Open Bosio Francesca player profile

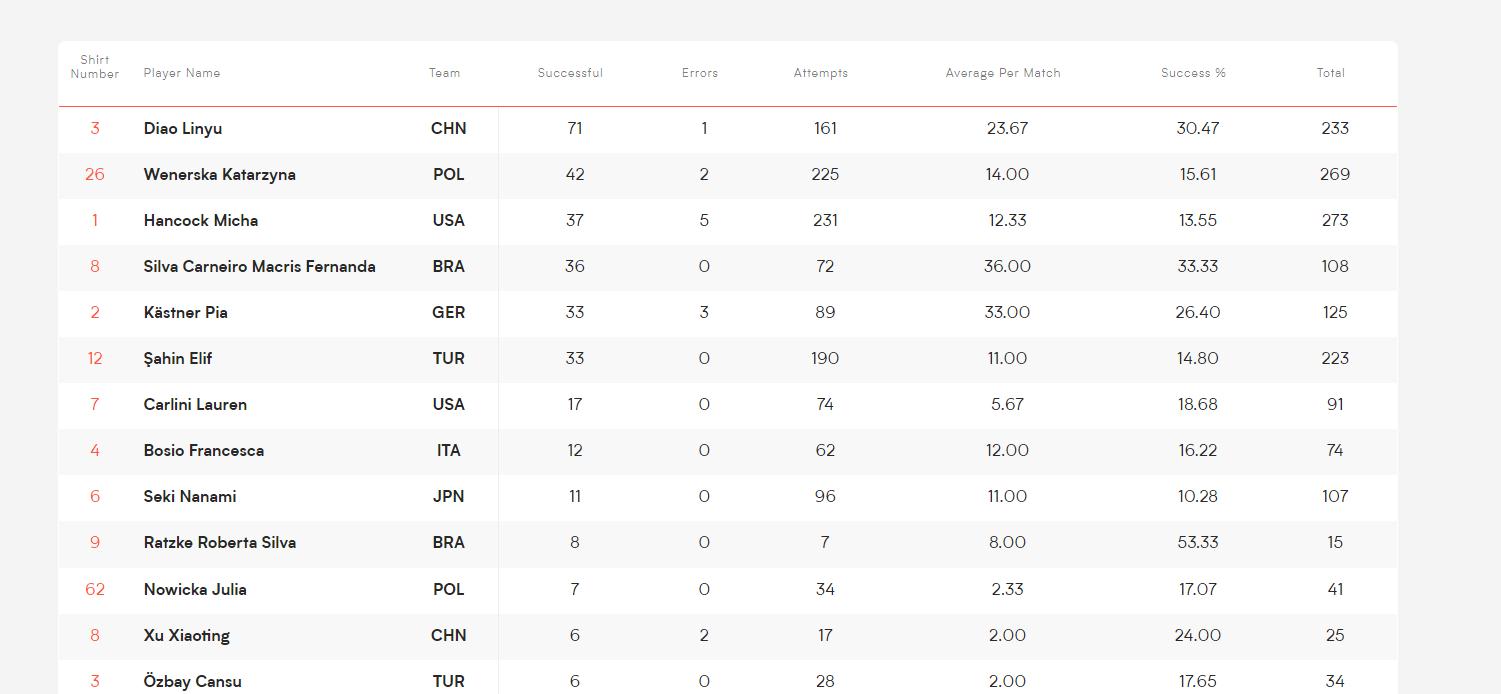point(204,451)
